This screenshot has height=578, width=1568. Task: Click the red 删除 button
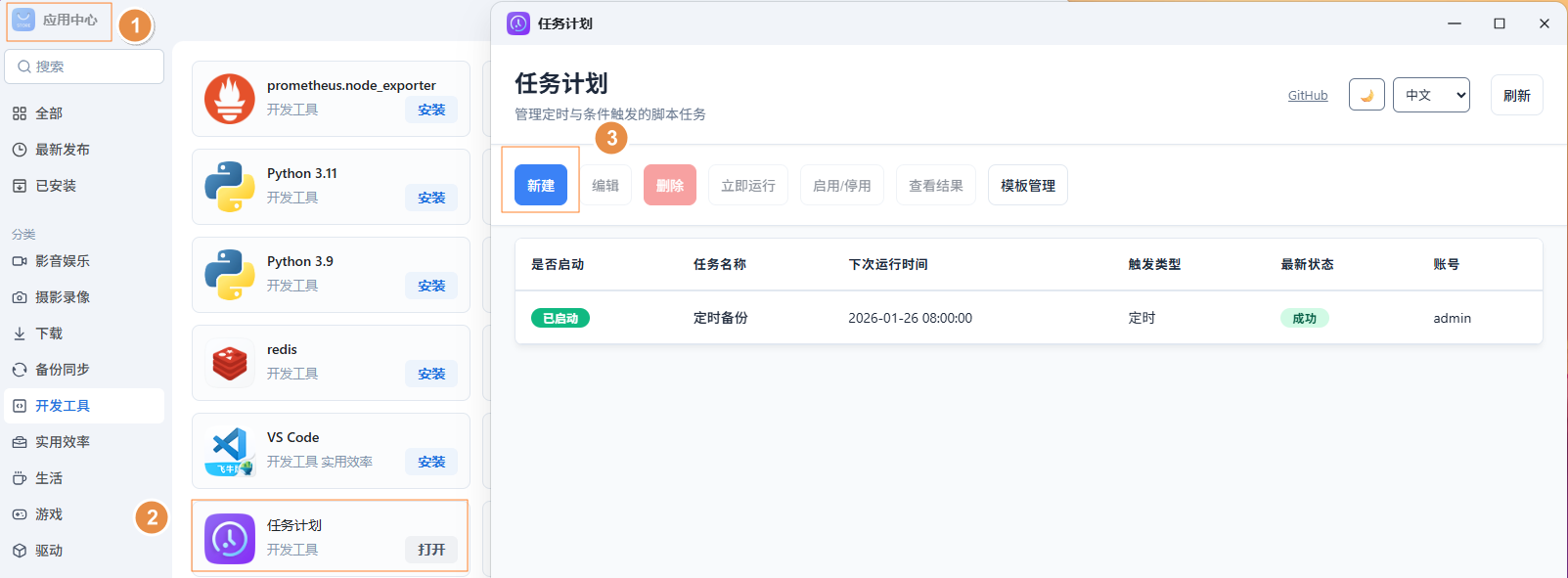pyautogui.click(x=670, y=185)
